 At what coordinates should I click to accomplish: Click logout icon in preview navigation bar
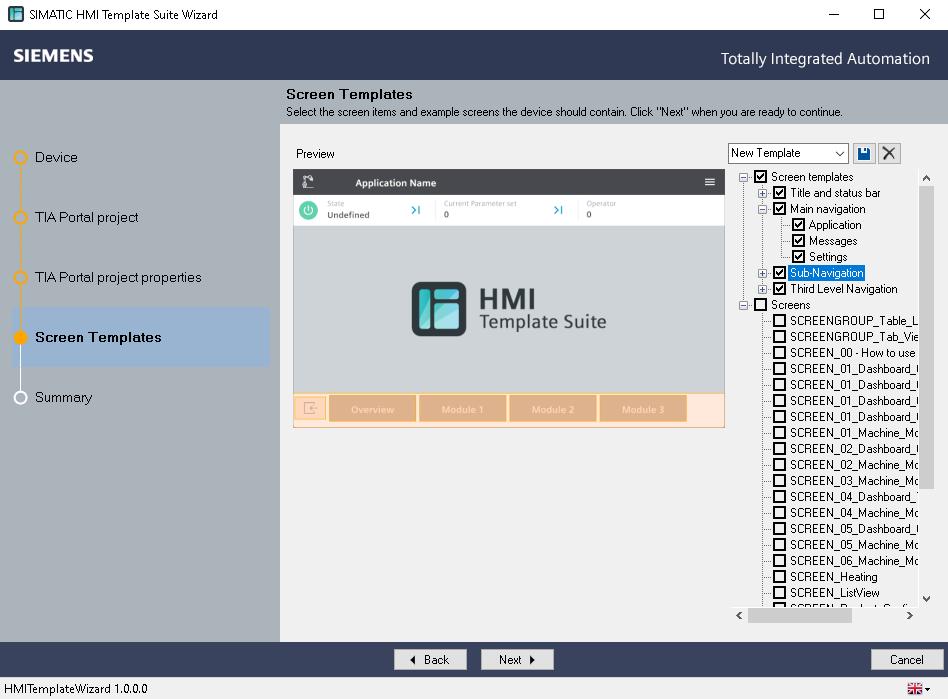310,409
